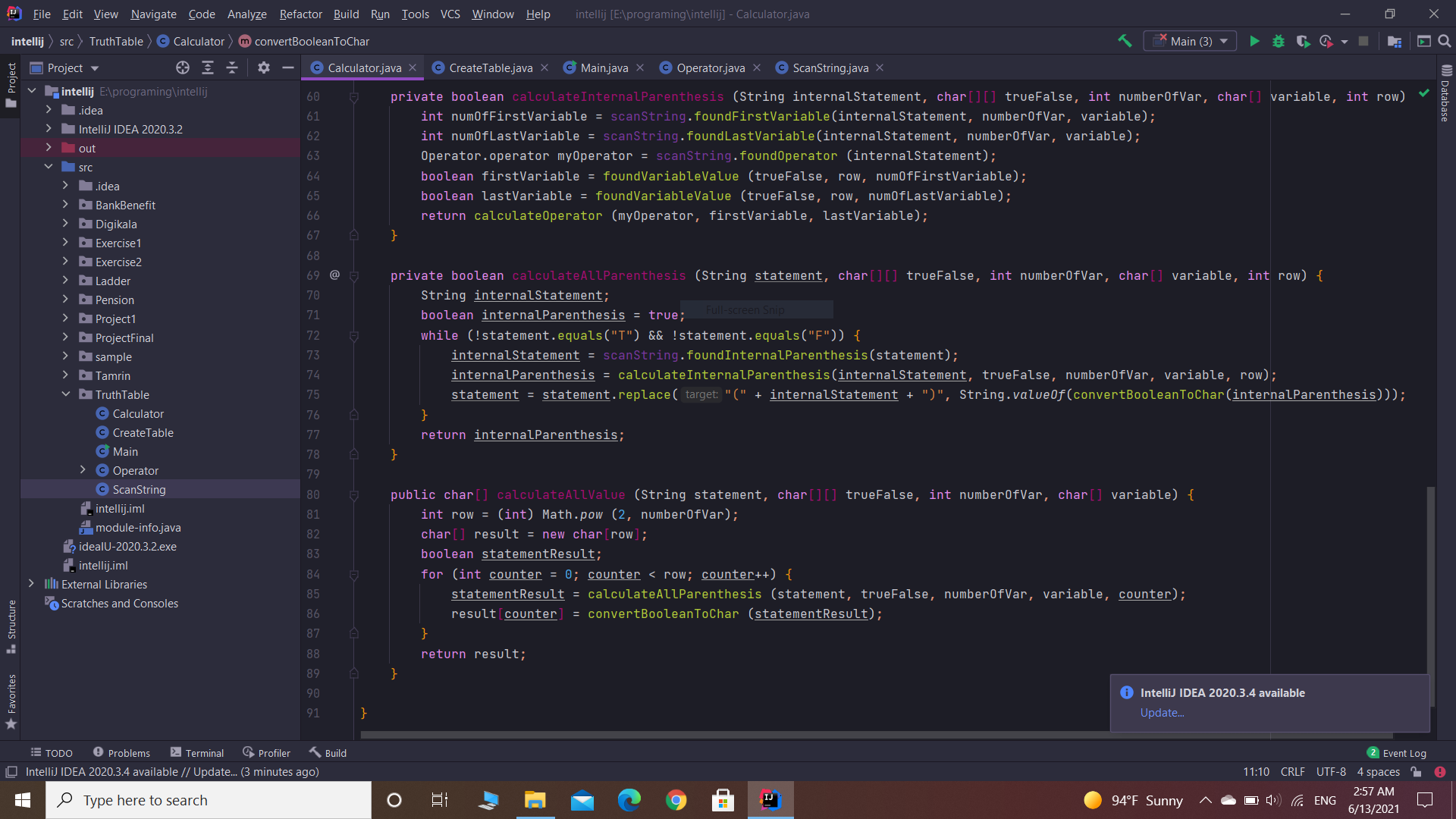
Task: Switch to ScanString.java tab
Action: pos(830,67)
